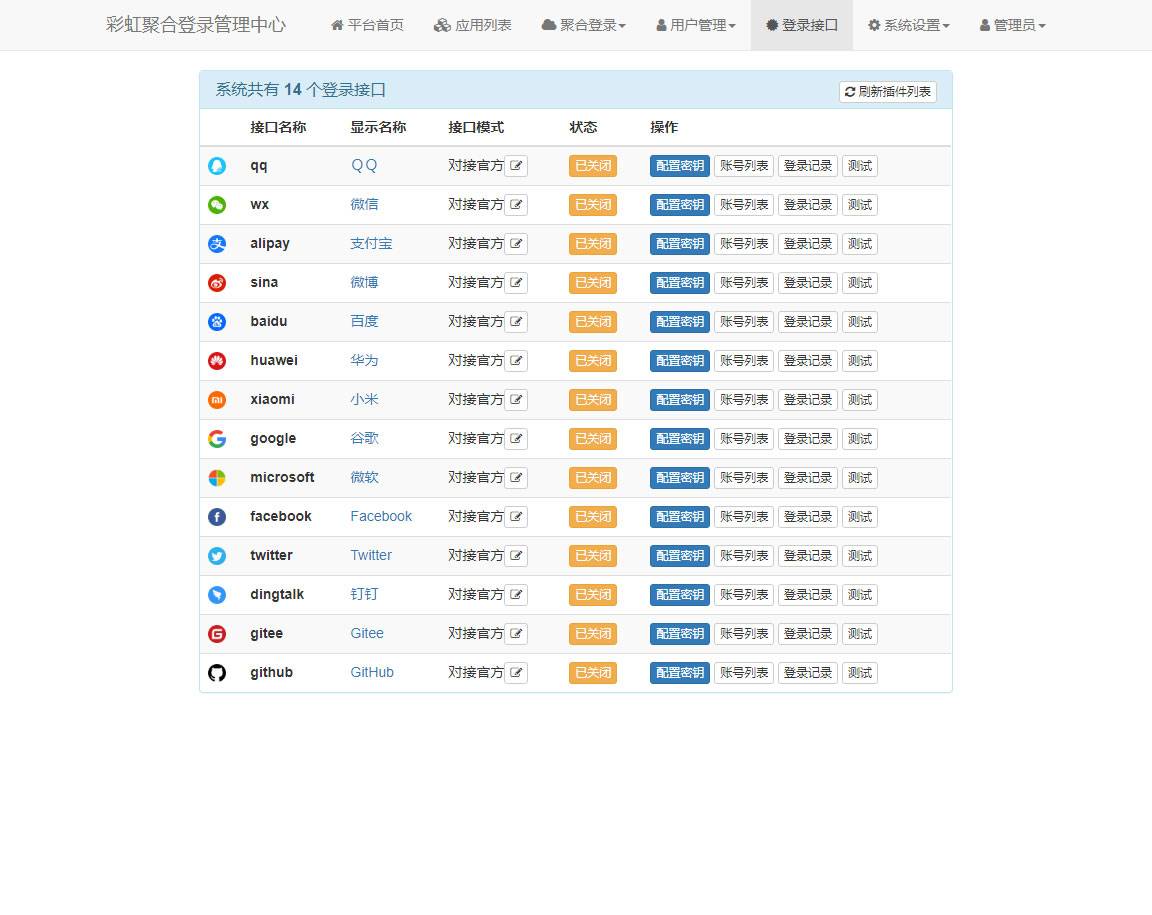Click the WeChat (wx) brand icon

[x=217, y=204]
